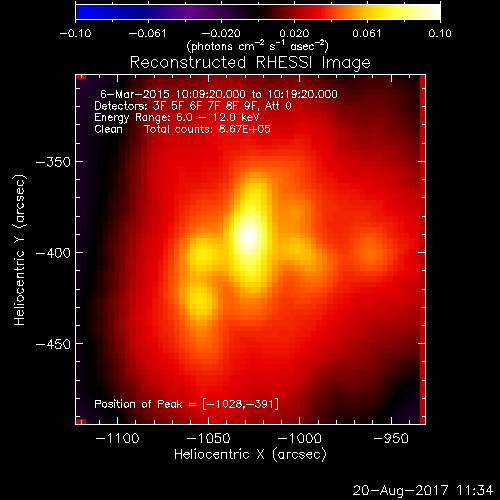Viewport: 500px width, 500px height.
Task: Click the pale yellow end of the colorbar
Action: point(433,12)
